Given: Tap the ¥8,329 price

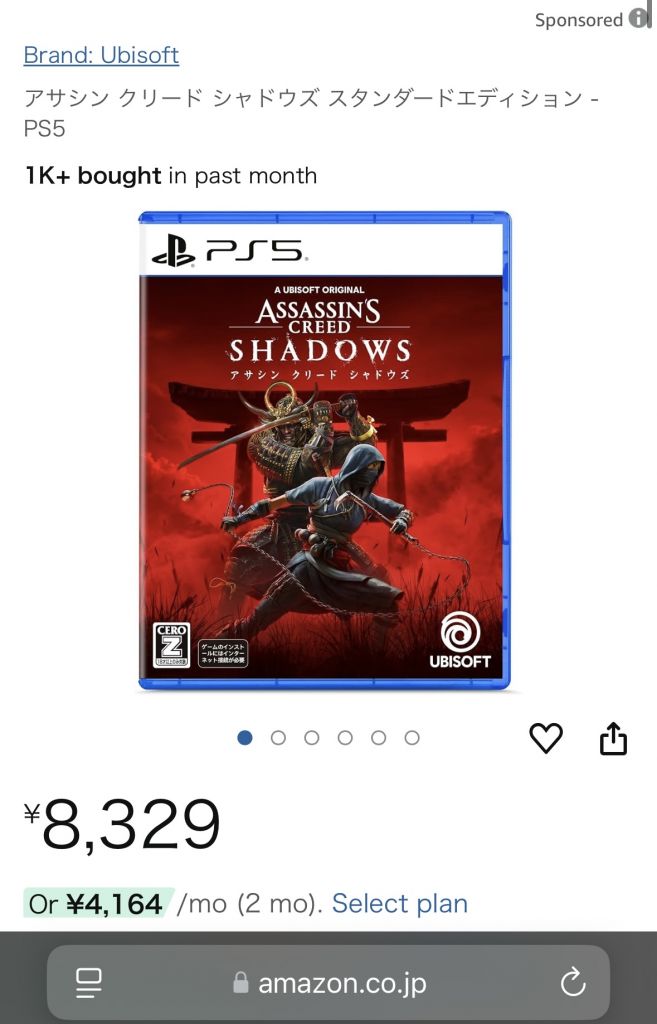Looking at the screenshot, I should pyautogui.click(x=122, y=825).
